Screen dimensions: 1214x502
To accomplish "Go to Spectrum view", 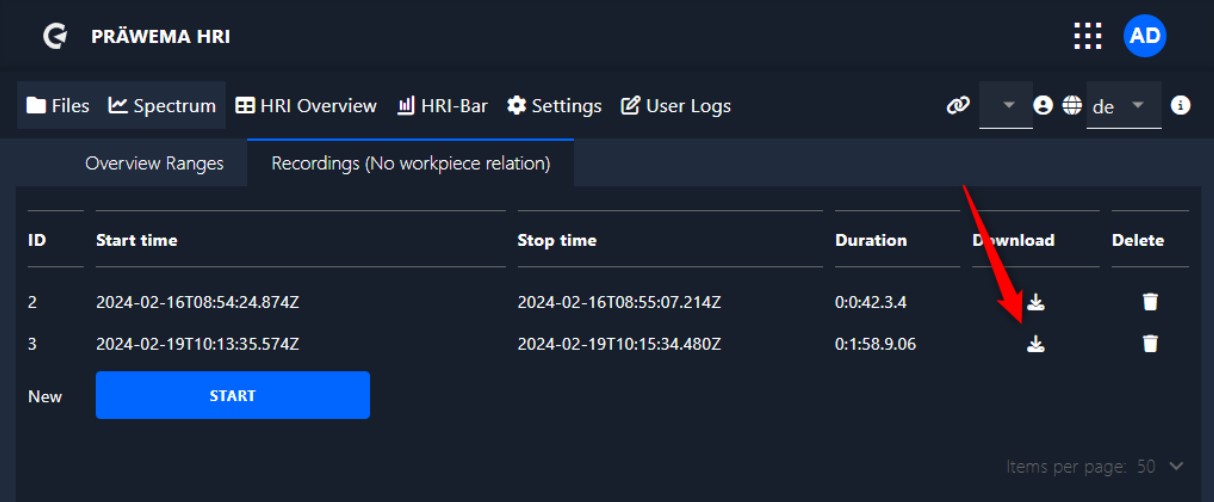I will pyautogui.click(x=162, y=105).
